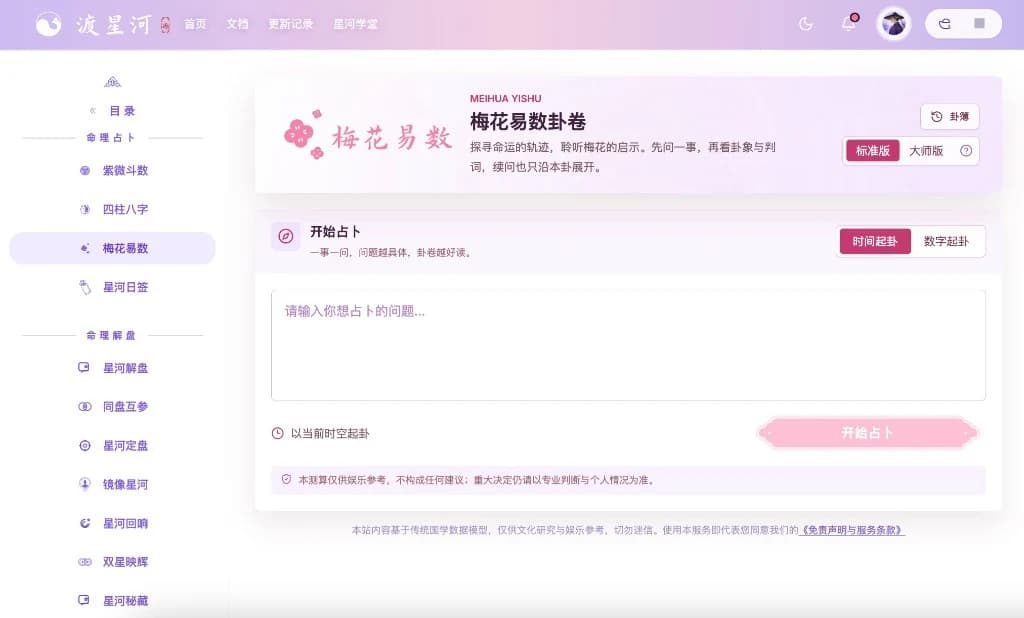
Task: Click the 紫微斗数 sidebar icon
Action: (85, 171)
